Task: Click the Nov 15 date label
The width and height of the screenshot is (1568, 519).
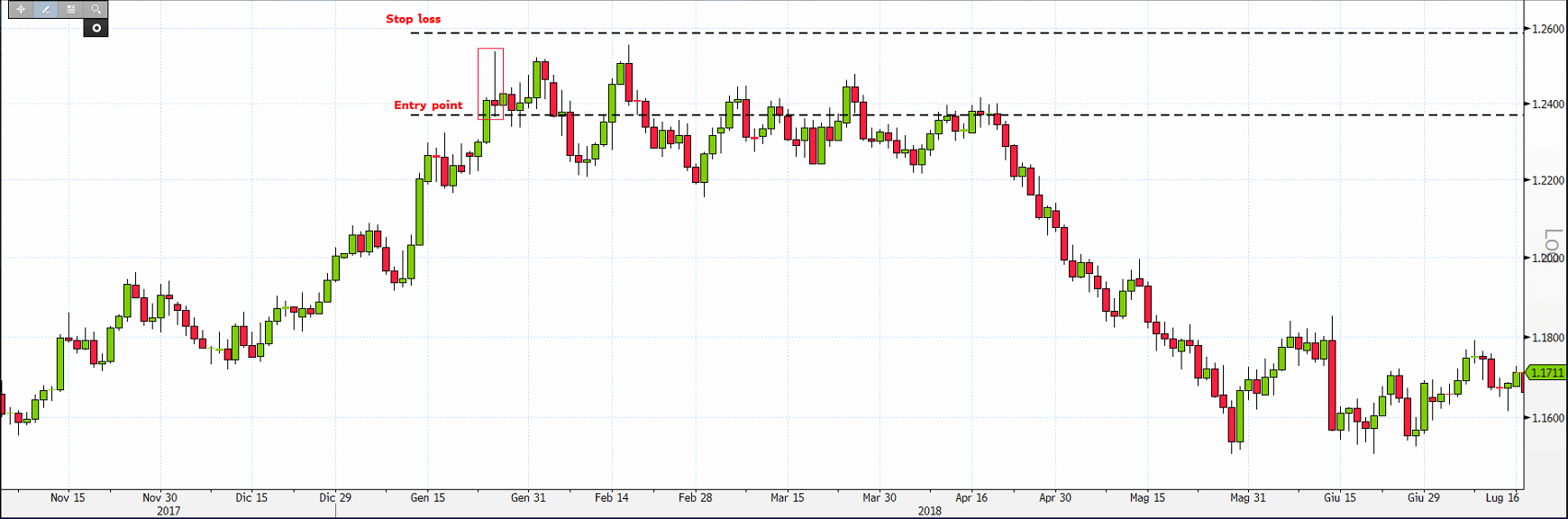Action: [x=68, y=497]
